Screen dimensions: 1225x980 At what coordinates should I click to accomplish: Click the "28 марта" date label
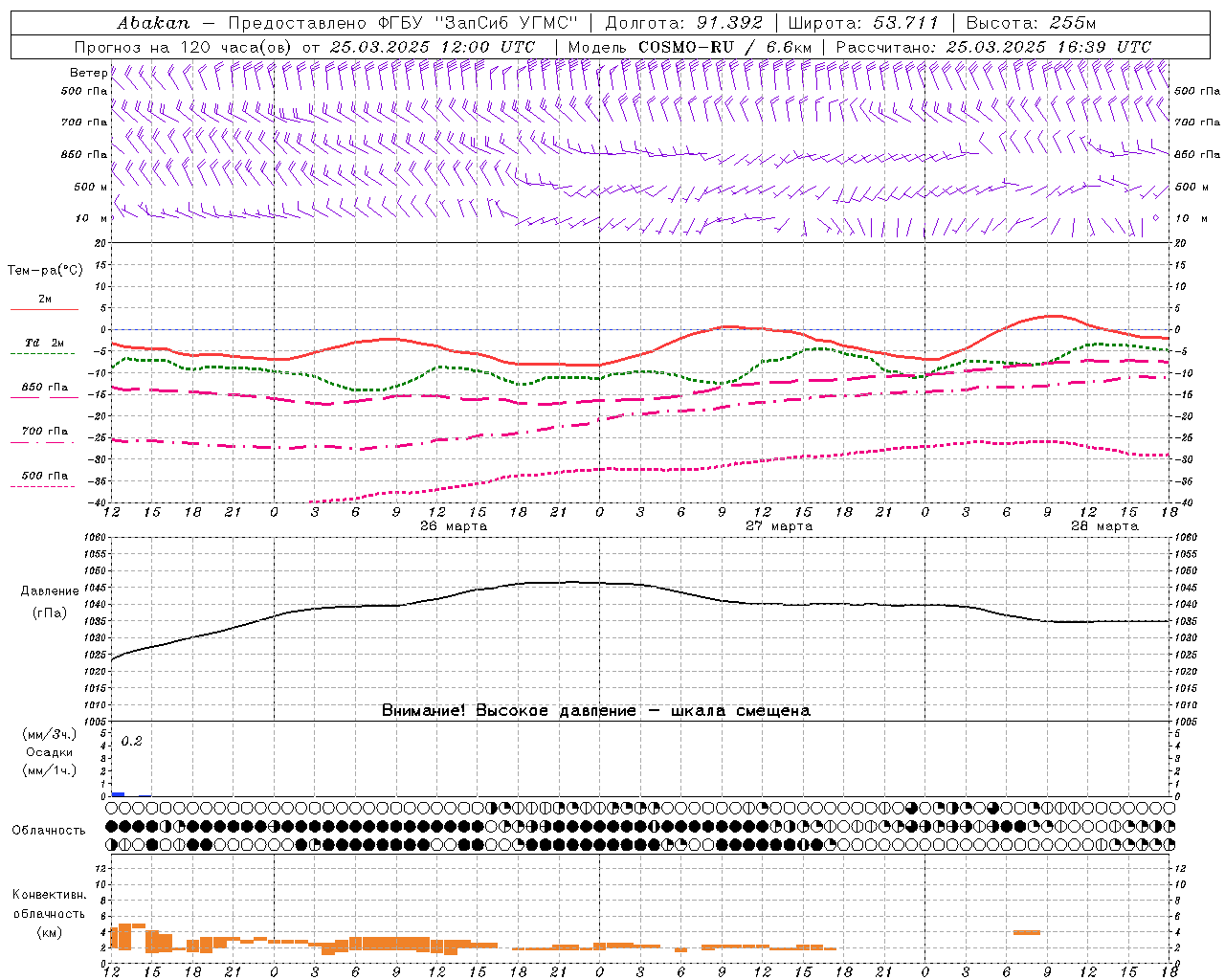tap(1104, 526)
